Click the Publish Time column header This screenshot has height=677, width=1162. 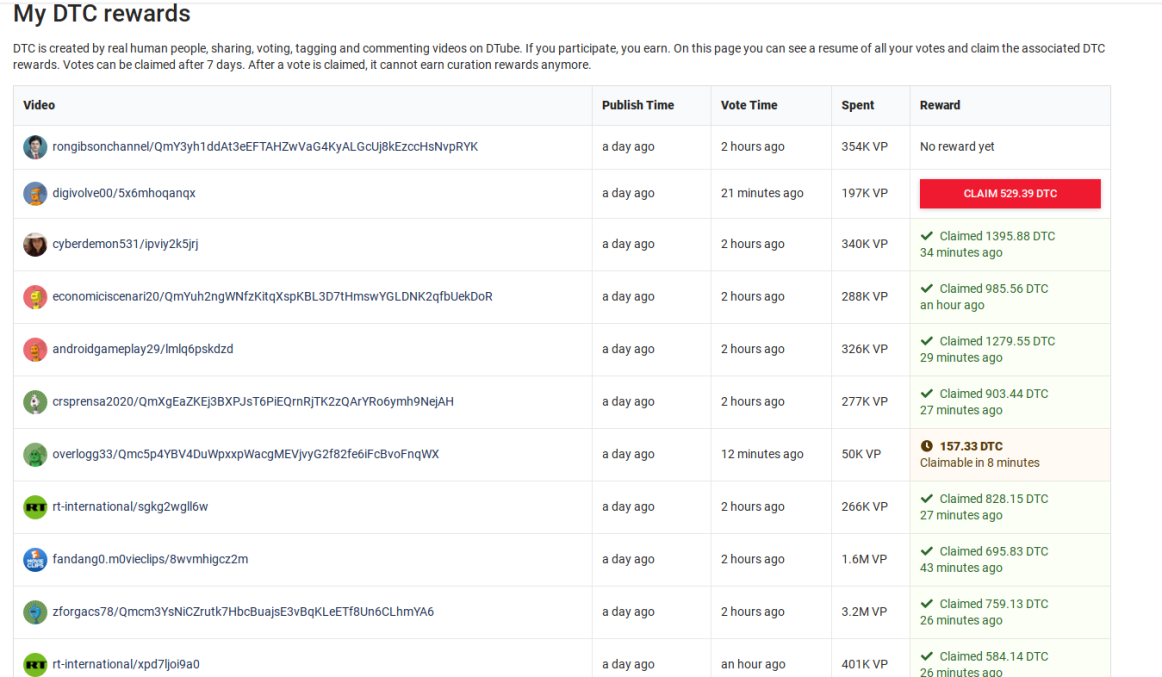638,105
